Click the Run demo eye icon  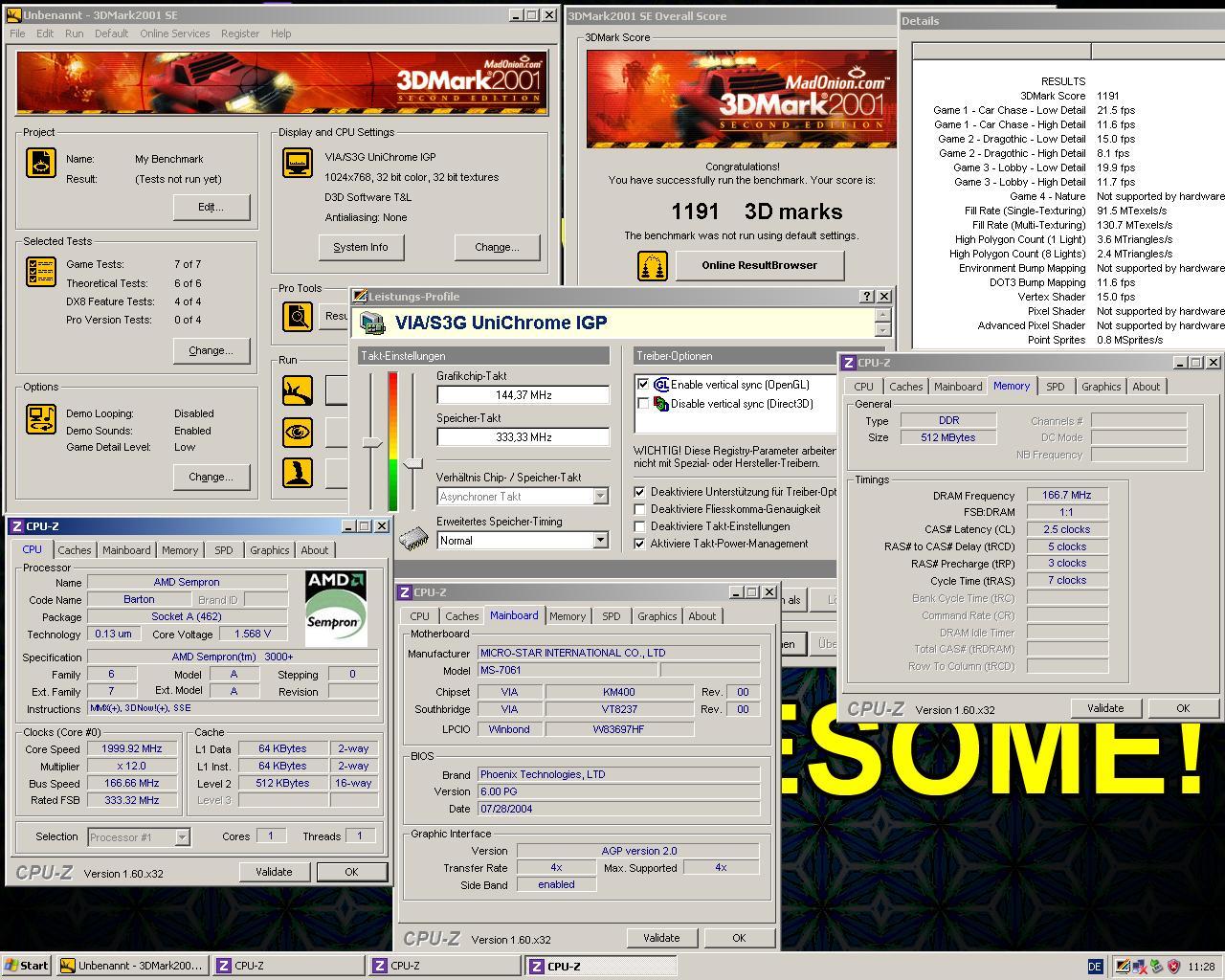click(298, 432)
